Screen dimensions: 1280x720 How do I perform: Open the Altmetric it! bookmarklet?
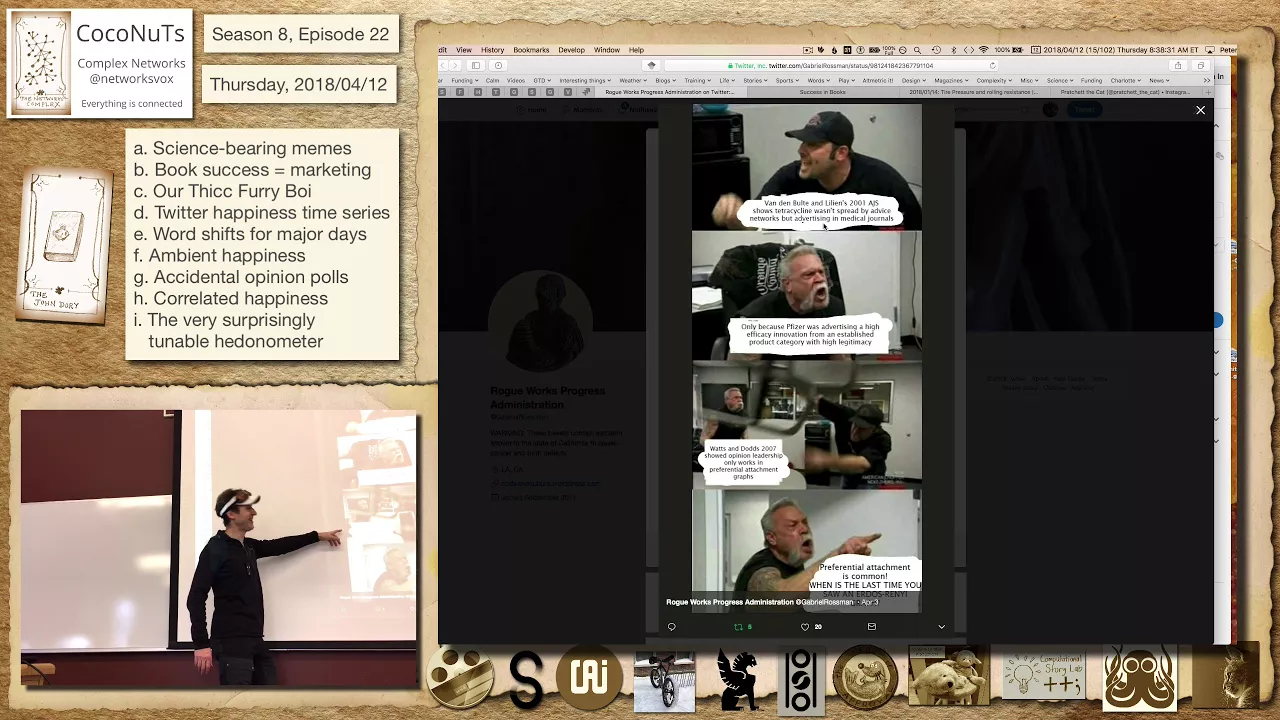tap(878, 81)
